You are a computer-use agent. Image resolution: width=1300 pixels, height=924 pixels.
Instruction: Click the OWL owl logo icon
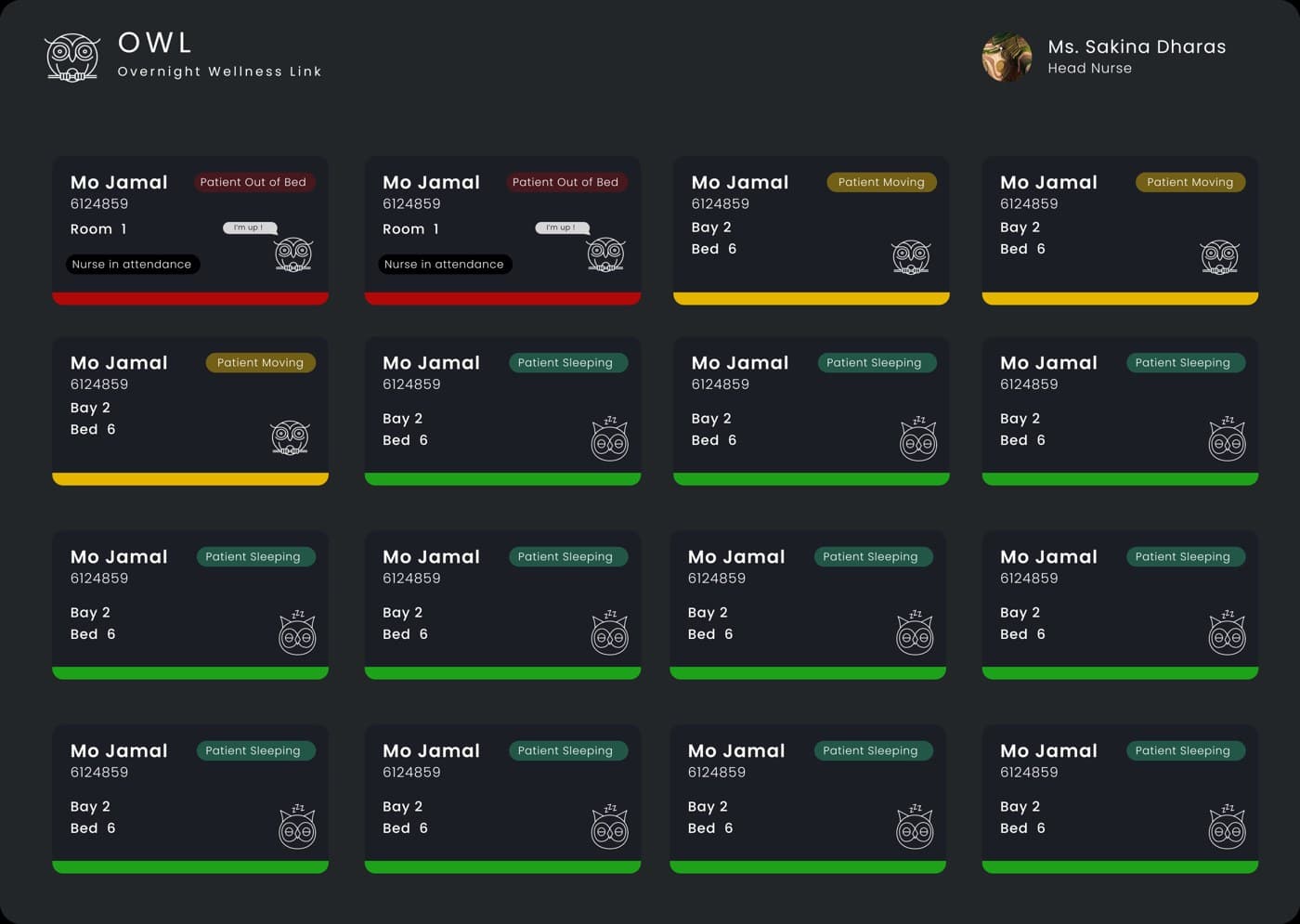(x=72, y=58)
